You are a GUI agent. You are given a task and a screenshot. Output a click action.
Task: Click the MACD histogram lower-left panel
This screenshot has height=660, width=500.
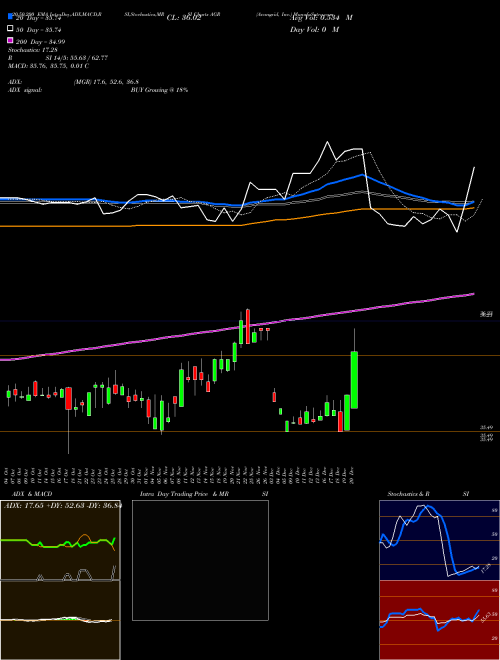[x=60, y=620]
